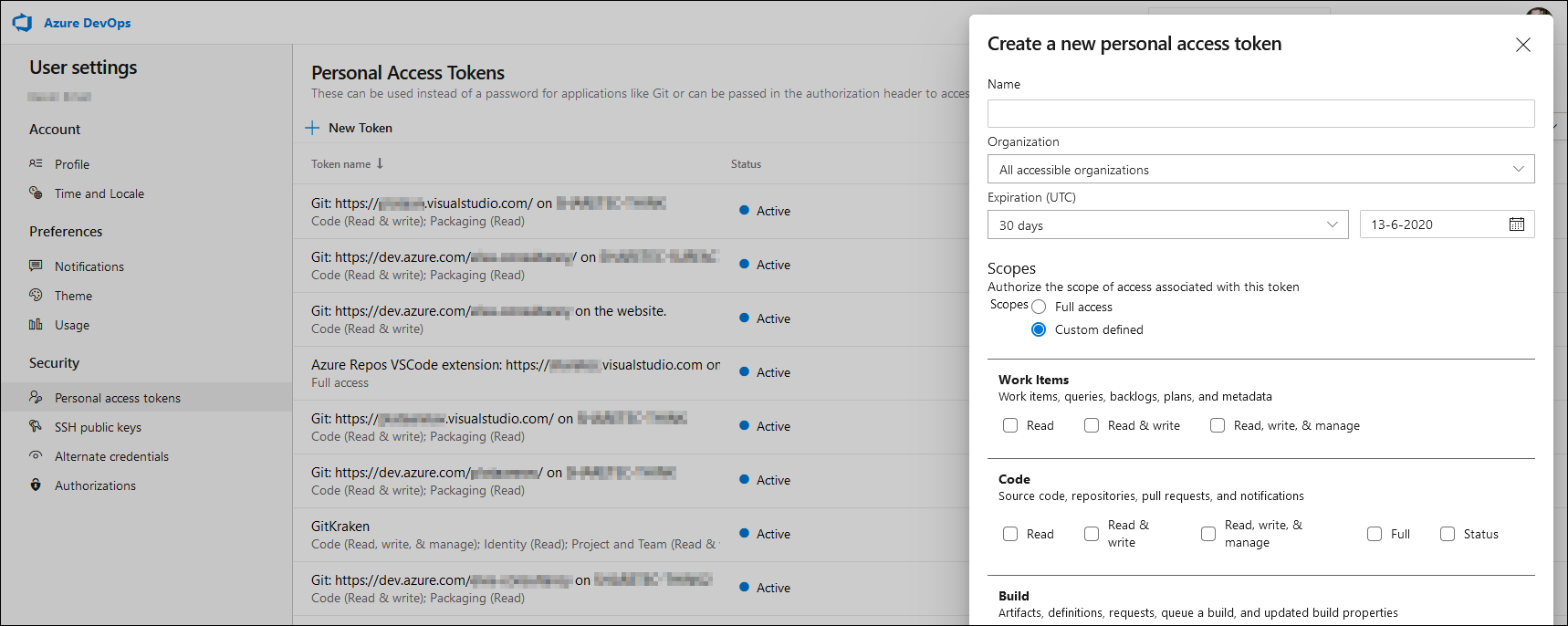
Task: Tick the Code Status checkbox
Action: 1448,534
